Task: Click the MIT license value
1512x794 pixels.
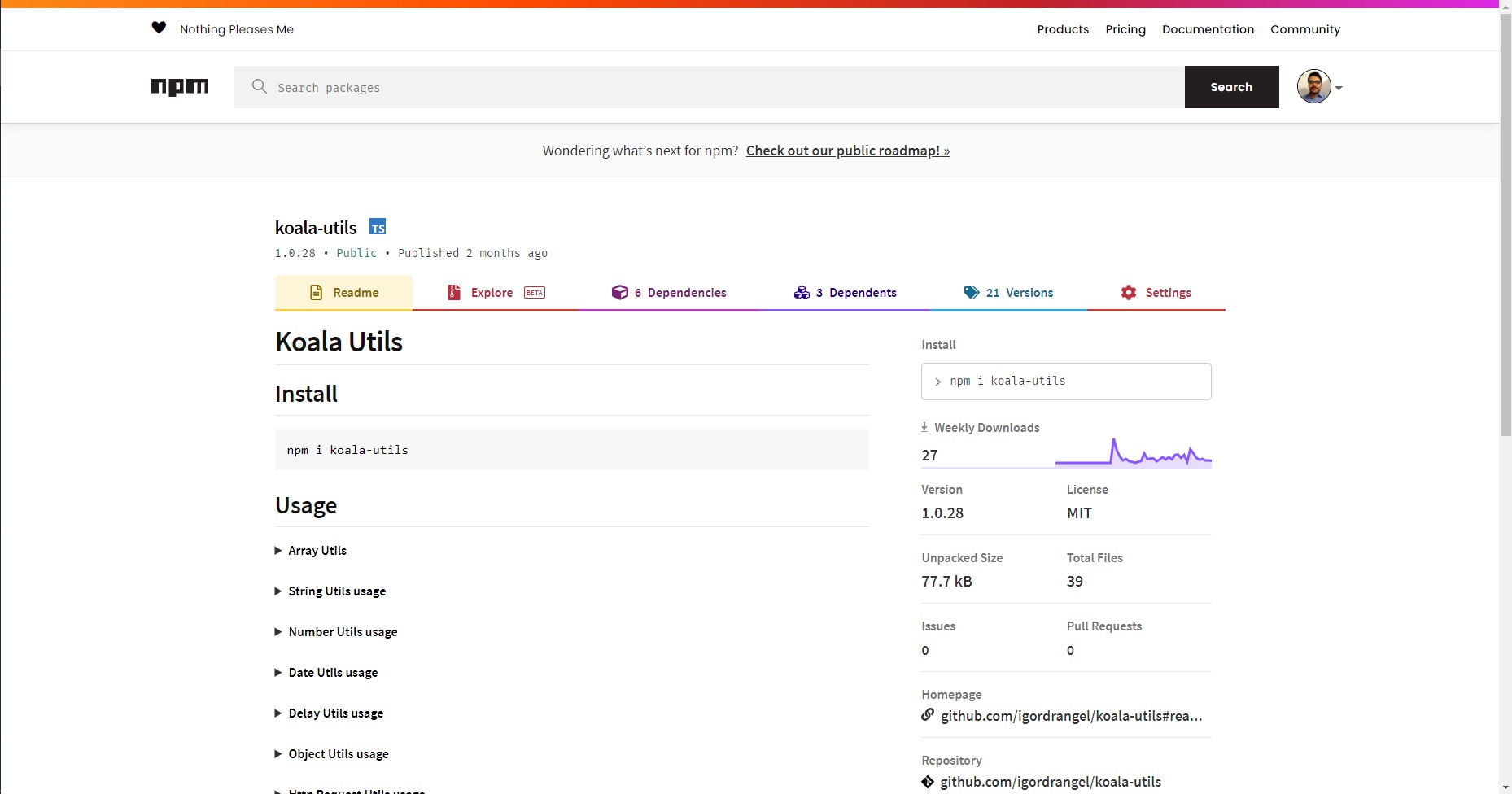Action: [1079, 513]
